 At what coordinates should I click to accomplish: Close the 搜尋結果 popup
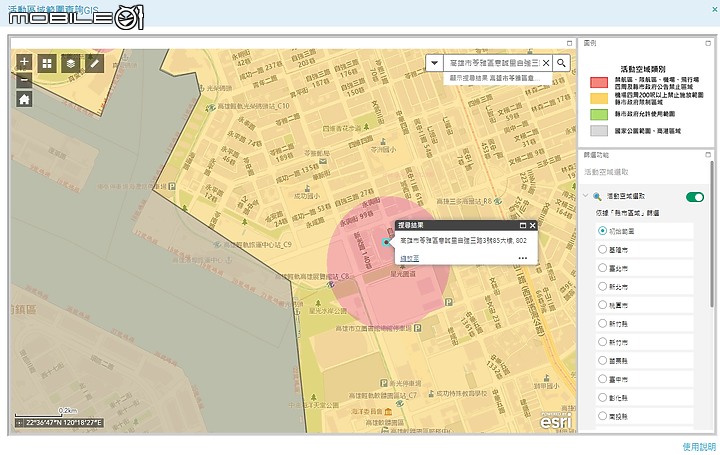pyautogui.click(x=533, y=225)
